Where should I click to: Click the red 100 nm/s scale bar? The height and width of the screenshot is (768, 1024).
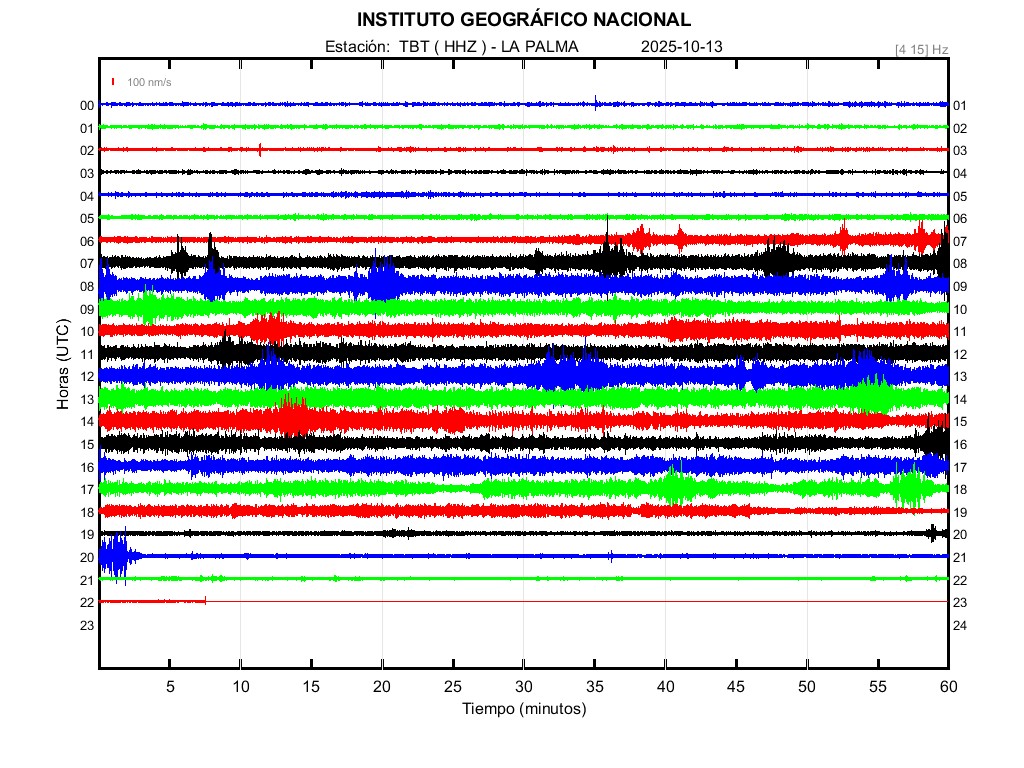pos(114,82)
